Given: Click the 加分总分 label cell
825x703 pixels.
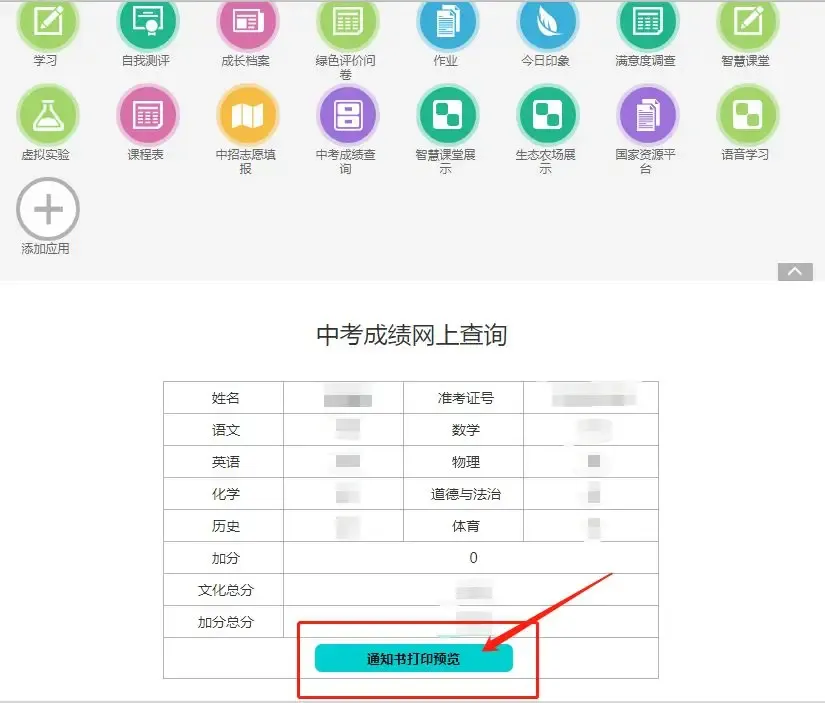Looking at the screenshot, I should 224,622.
